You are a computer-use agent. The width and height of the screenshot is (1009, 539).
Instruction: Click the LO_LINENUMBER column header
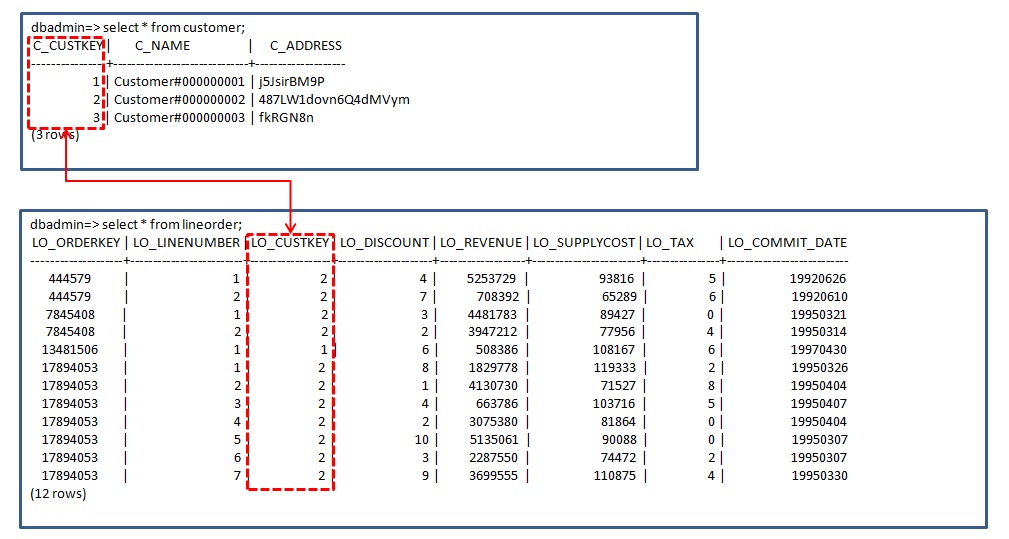click(187, 243)
